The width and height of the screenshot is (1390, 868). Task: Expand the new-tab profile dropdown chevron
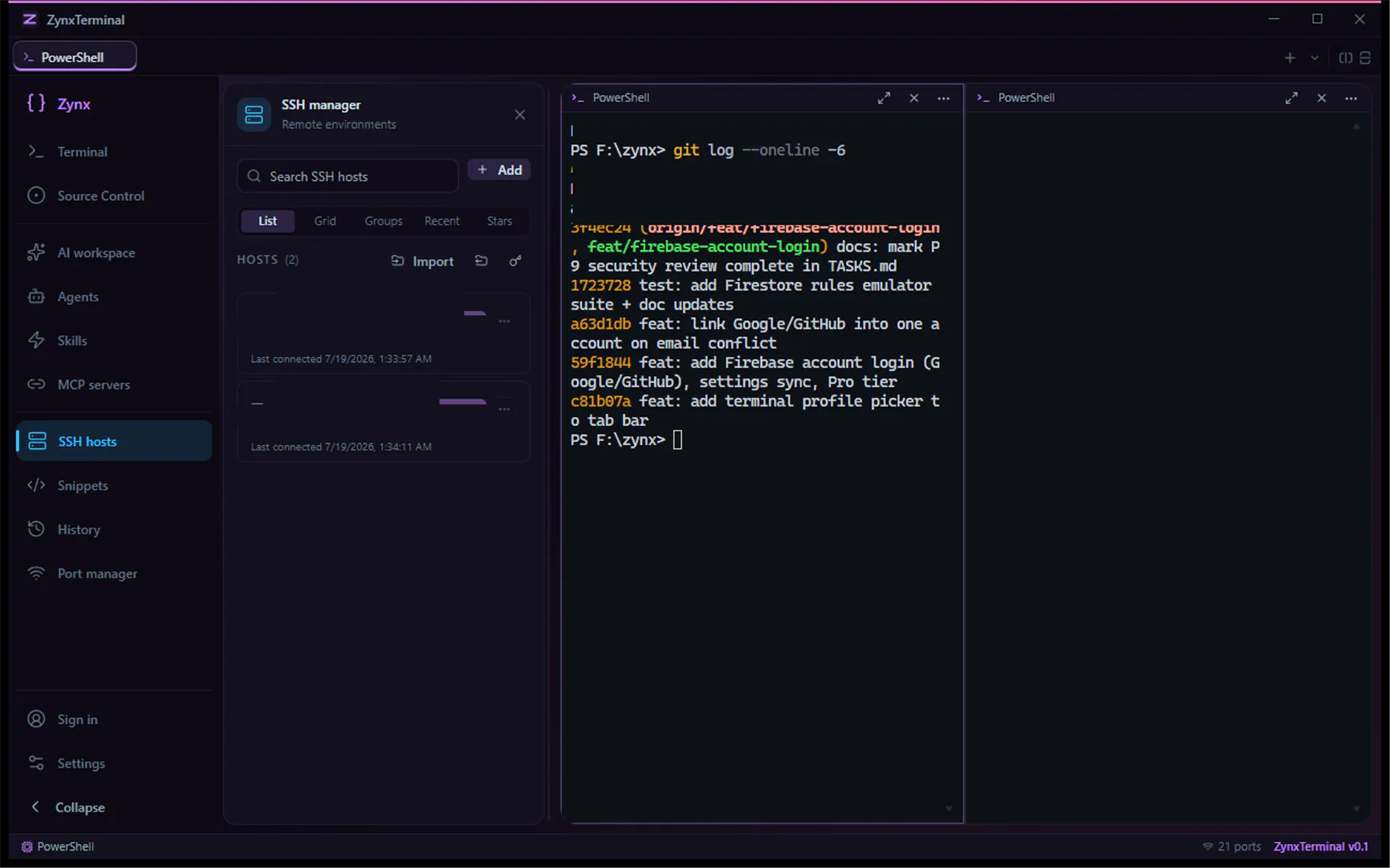tap(1315, 58)
